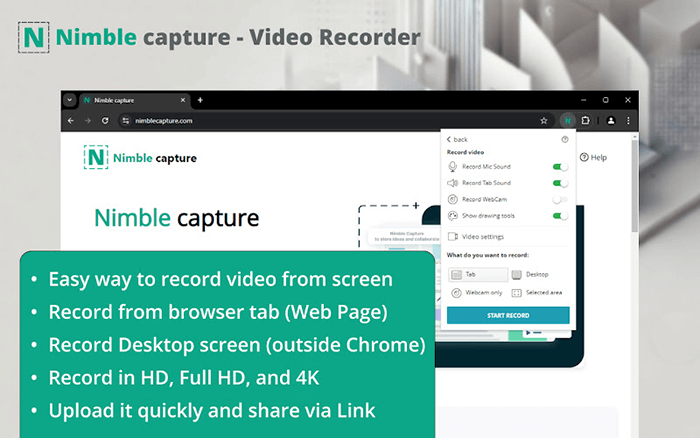Open the browser Extensions puzzle icon

[x=586, y=120]
